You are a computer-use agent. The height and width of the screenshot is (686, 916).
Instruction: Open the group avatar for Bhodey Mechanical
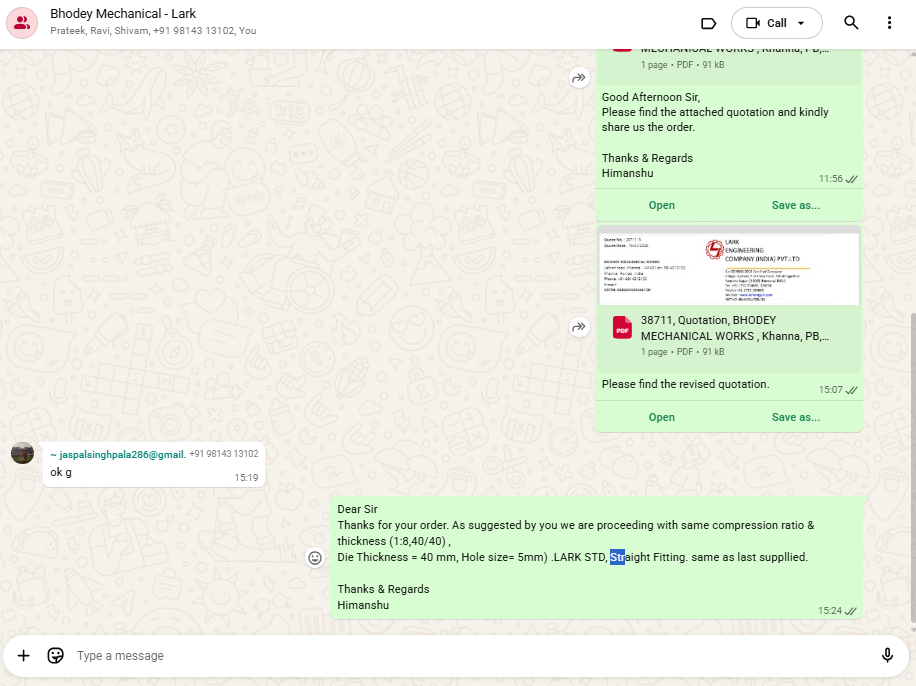point(22,22)
